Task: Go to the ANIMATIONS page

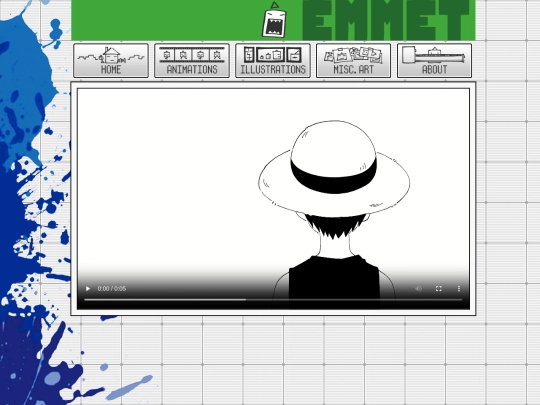Action: [x=192, y=61]
